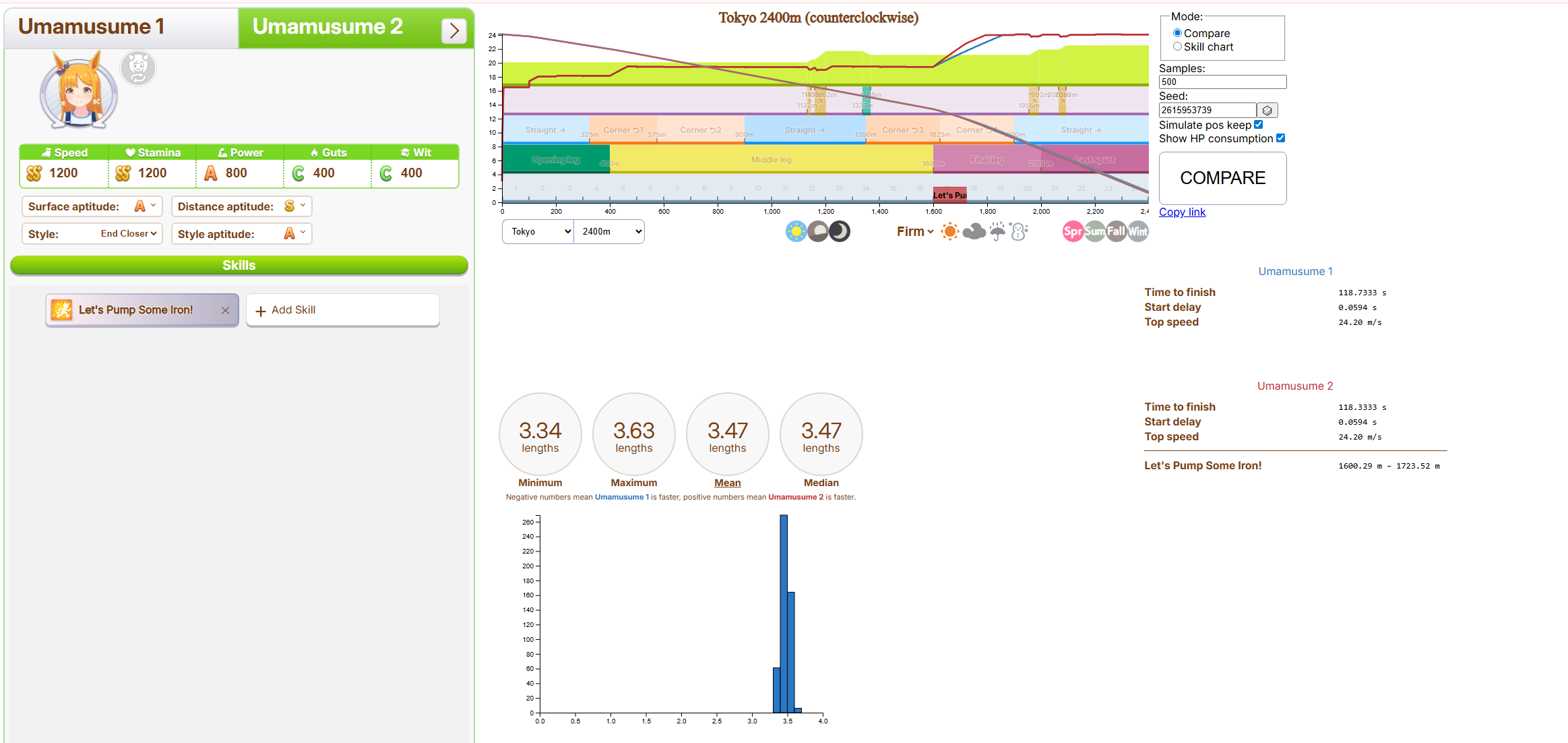The width and height of the screenshot is (1568, 743).
Task: Click the randomize seed dice icon
Action: (x=1267, y=111)
